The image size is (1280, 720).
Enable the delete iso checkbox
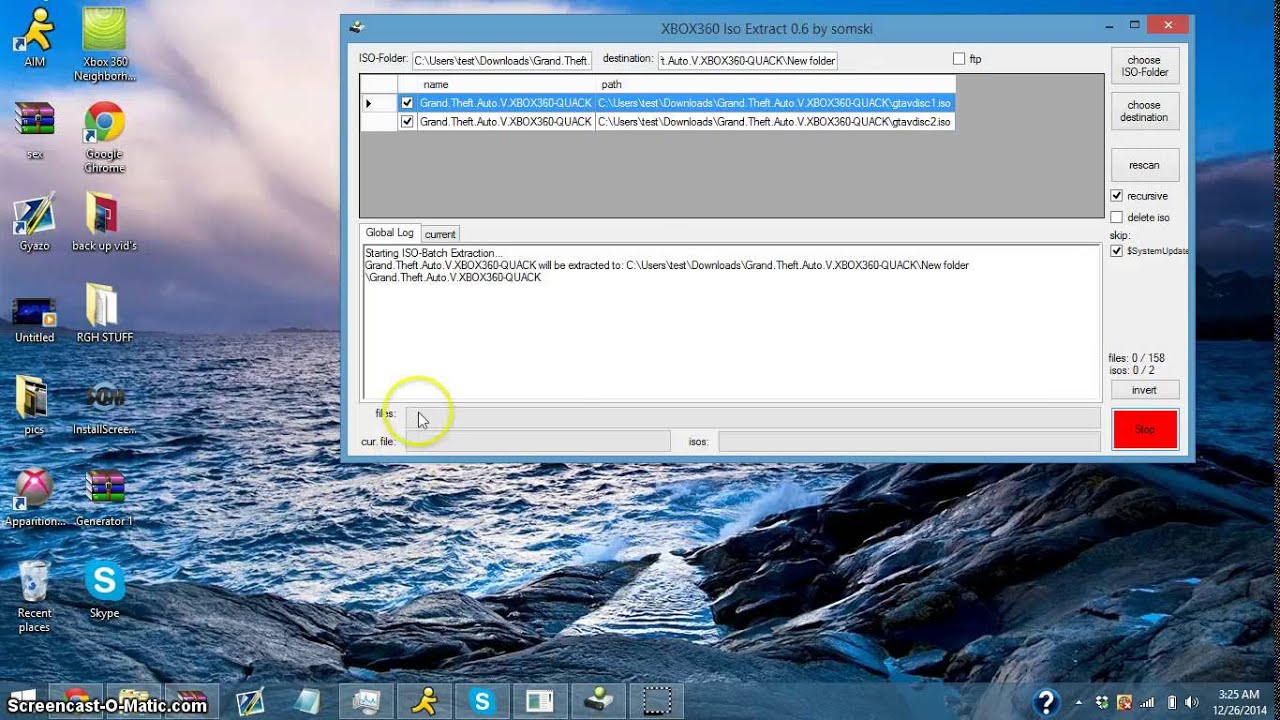click(x=1117, y=217)
